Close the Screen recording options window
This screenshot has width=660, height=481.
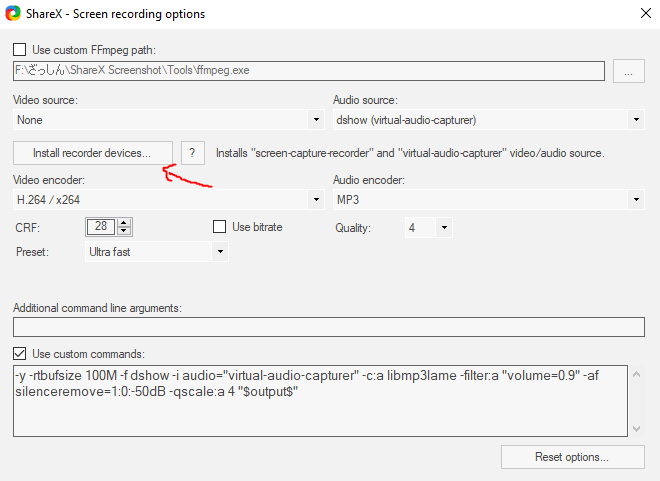[x=646, y=13]
